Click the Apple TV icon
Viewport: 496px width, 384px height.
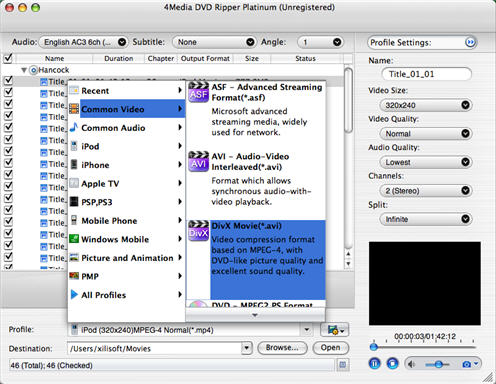pyautogui.click(x=74, y=183)
